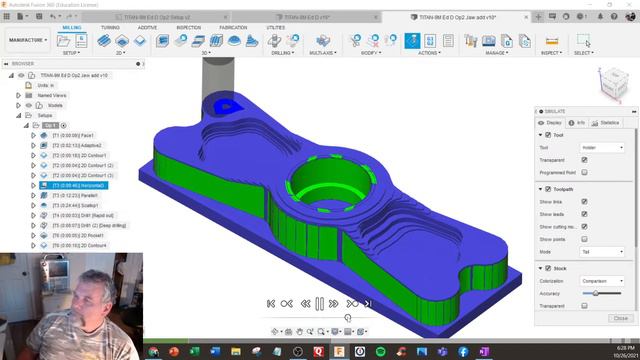Image resolution: width=640 pixels, height=360 pixels.
Task: Click the Bore/thread drilling icon
Action: click(x=292, y=40)
